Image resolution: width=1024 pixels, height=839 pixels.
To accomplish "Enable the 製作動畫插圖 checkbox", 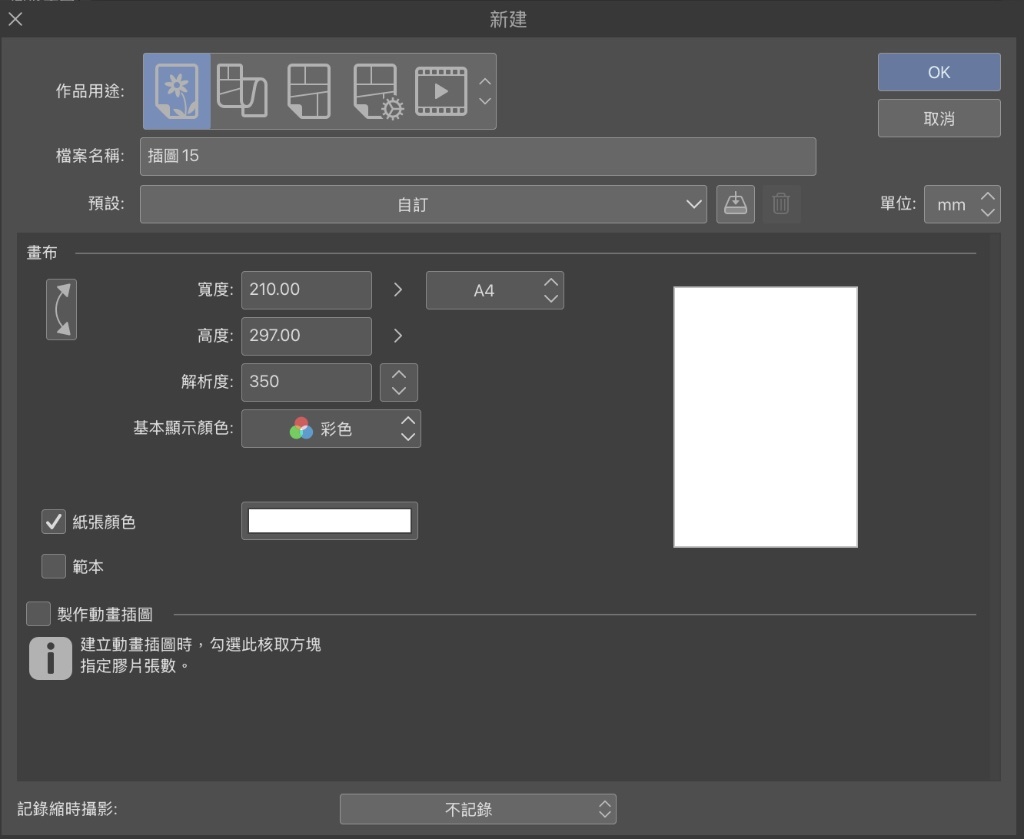I will (x=39, y=614).
